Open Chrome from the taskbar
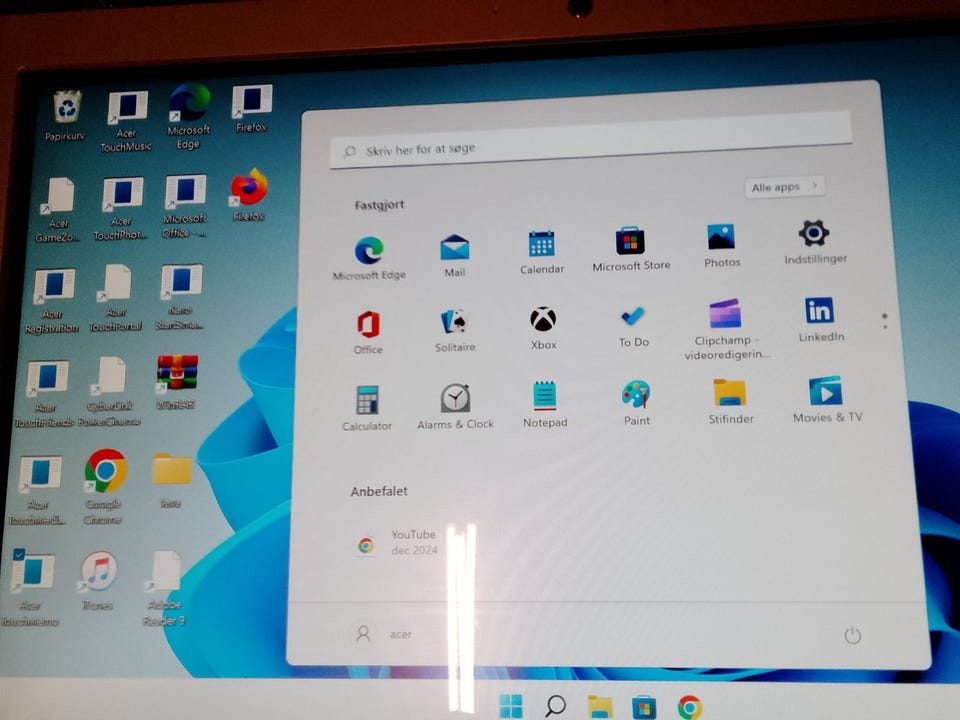Screen dimensions: 960x720 (689, 707)
